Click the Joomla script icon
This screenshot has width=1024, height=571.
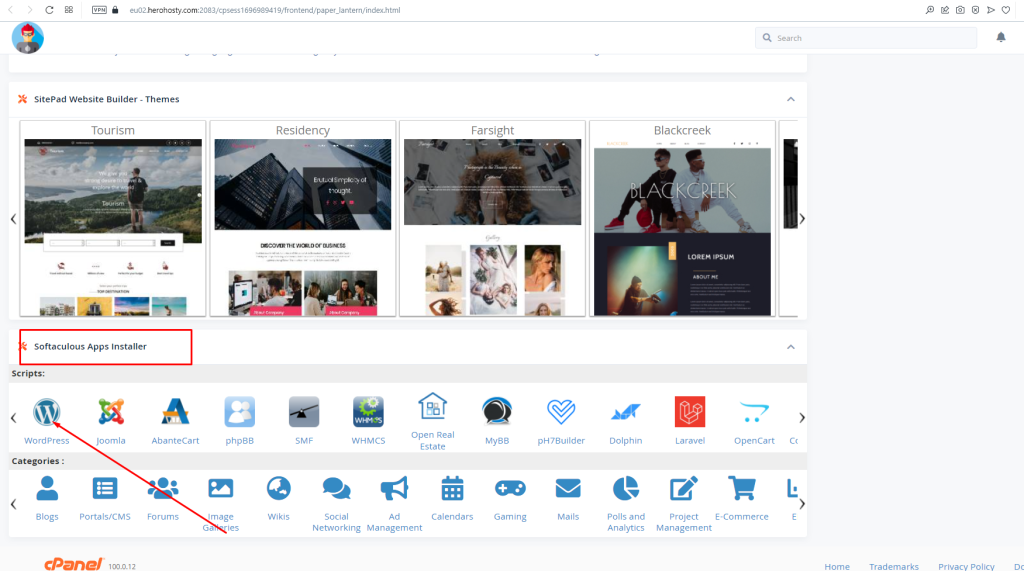(x=111, y=412)
